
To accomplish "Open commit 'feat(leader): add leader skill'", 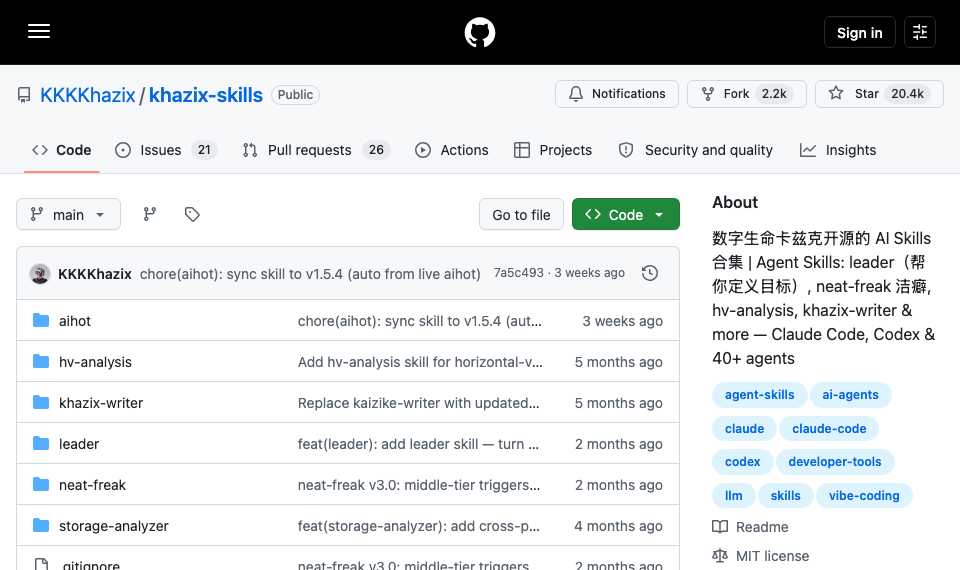I will [x=418, y=444].
